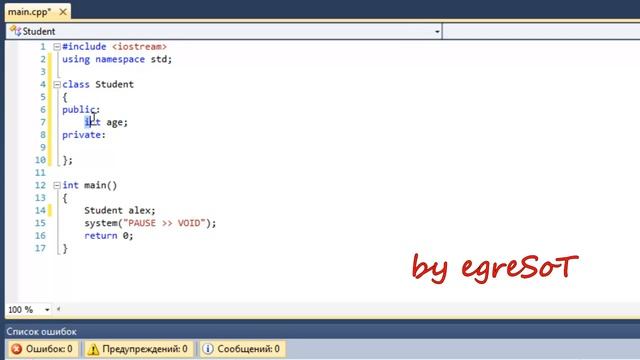640x360 pixels.
Task: Collapse the int main() function block
Action: click(x=57, y=185)
